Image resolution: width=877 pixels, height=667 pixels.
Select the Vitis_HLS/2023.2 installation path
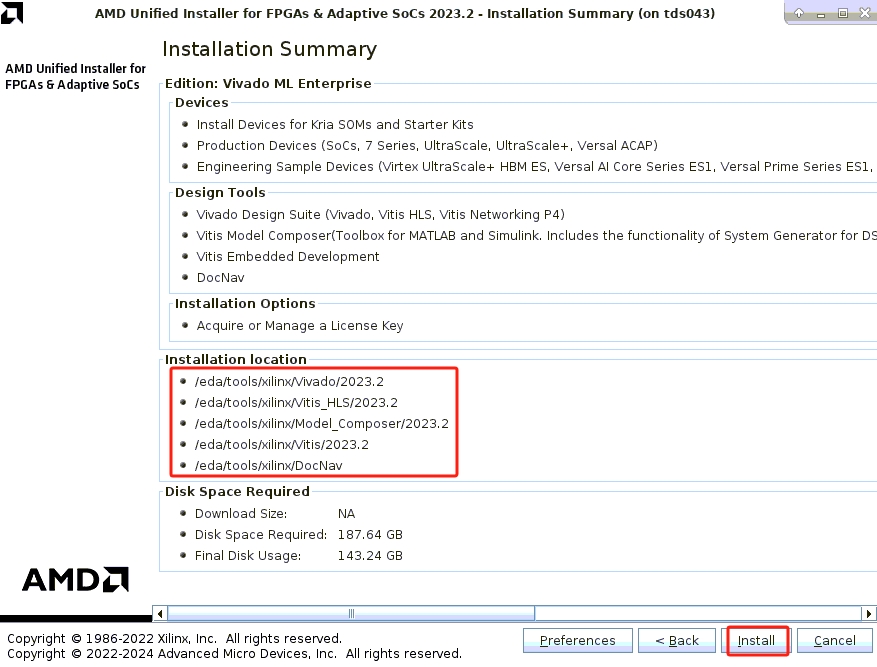tap(297, 403)
